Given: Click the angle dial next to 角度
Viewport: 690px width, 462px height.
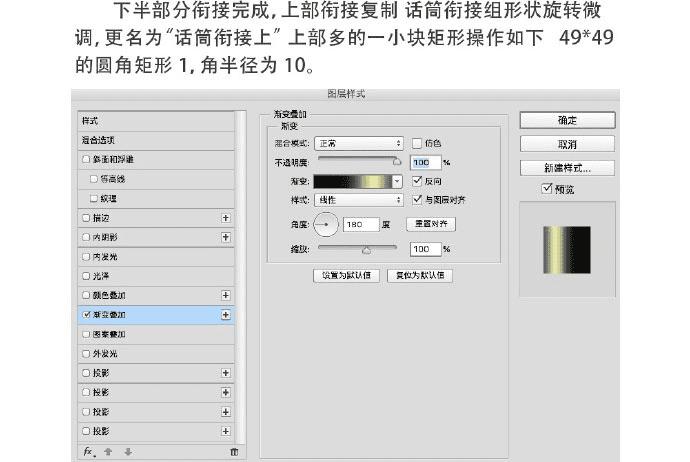Looking at the screenshot, I should (x=326, y=224).
